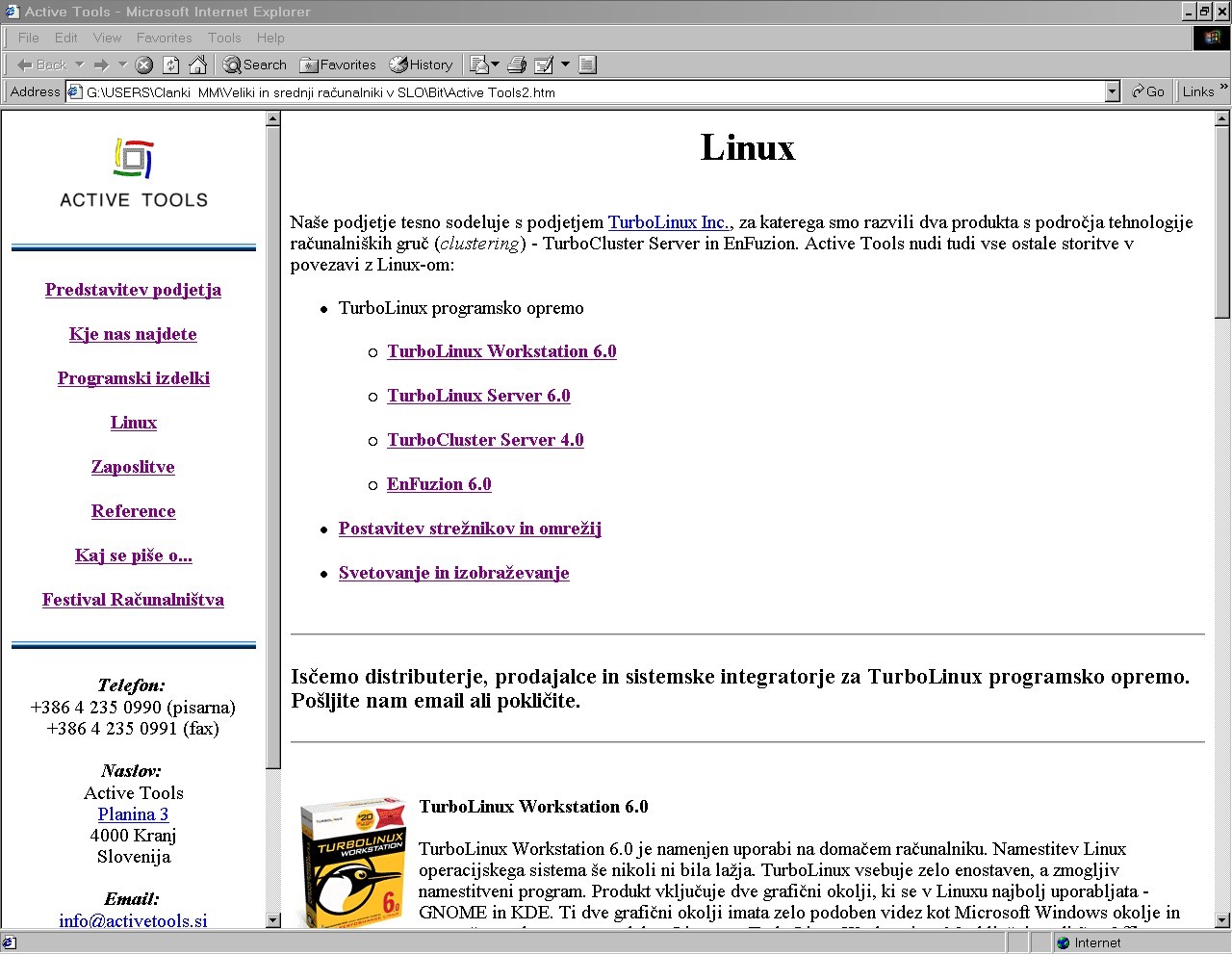
Task: Open Programski izdelki sidebar link
Action: click(x=133, y=378)
